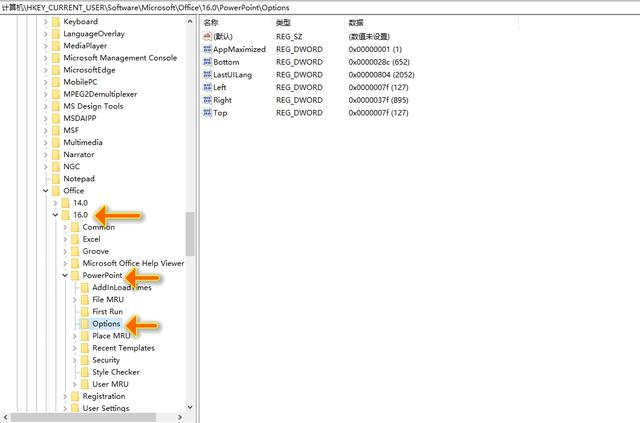Click the REG_SZ type cell
Screen dimensions: 640x423
289,37
